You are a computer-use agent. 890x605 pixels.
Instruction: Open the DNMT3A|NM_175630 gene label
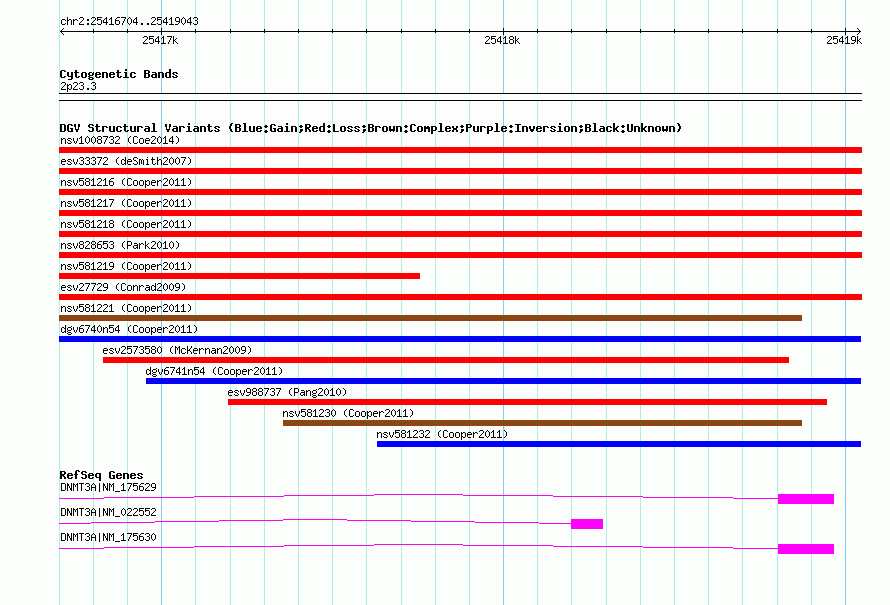[108, 537]
